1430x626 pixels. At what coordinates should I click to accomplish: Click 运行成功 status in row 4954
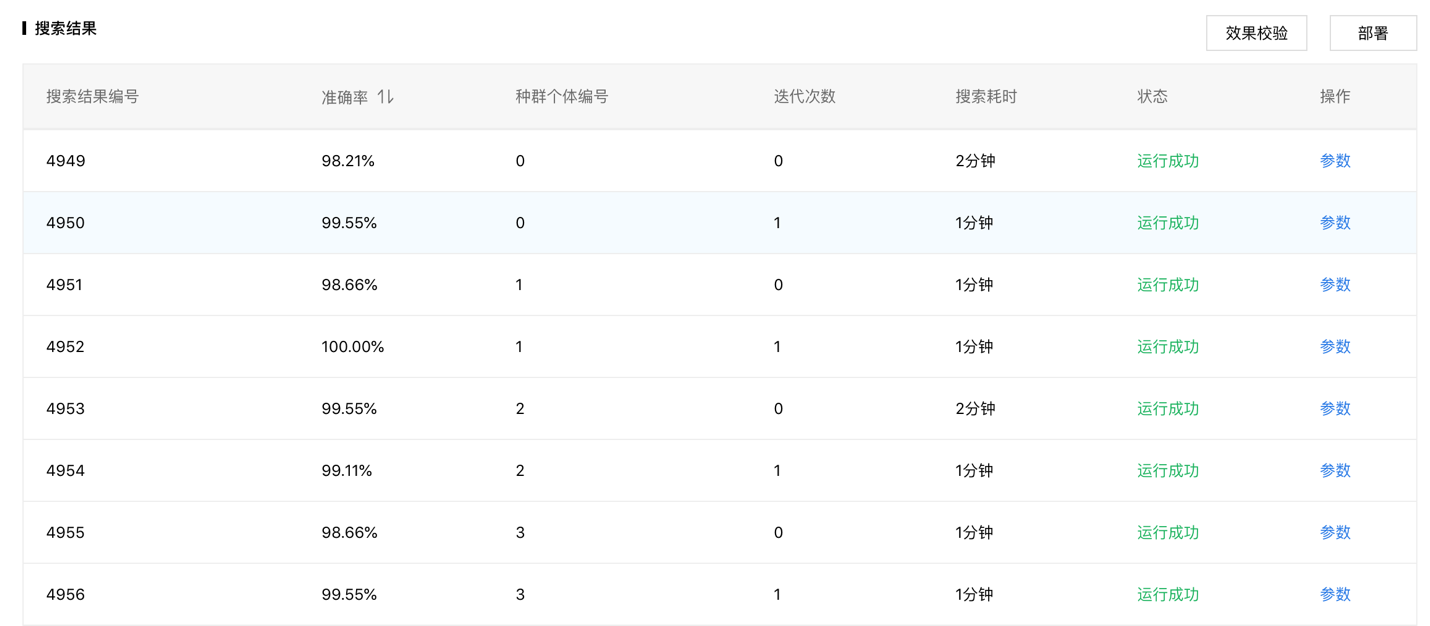coord(1168,471)
